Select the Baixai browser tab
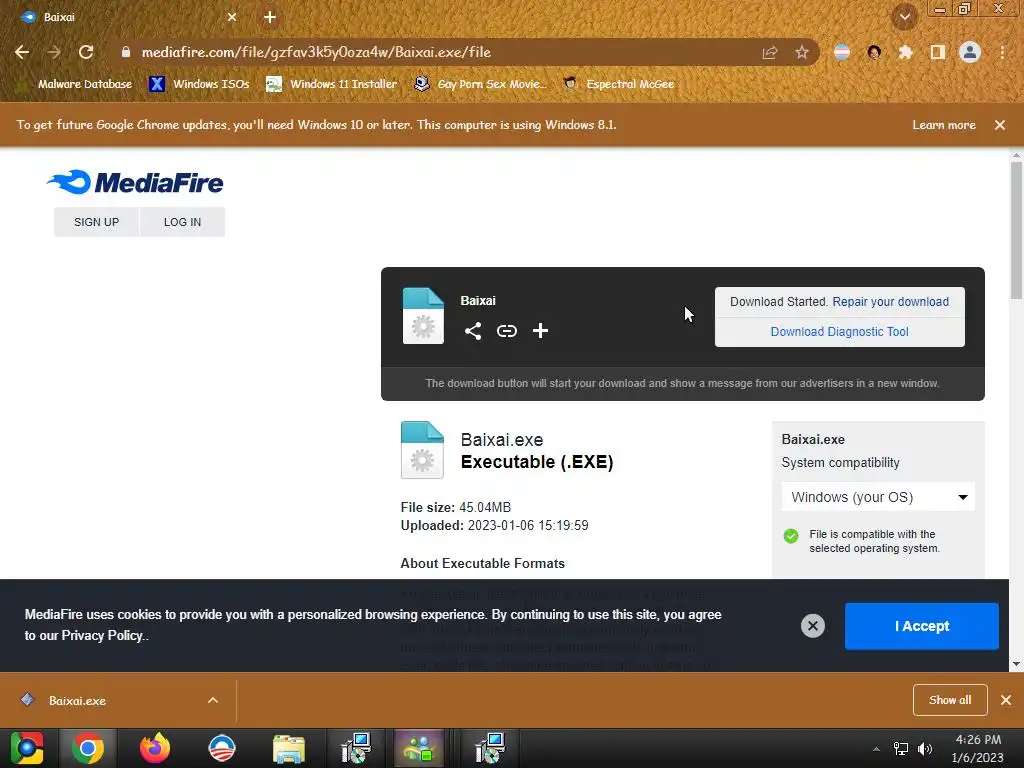The image size is (1024, 768). [x=124, y=17]
